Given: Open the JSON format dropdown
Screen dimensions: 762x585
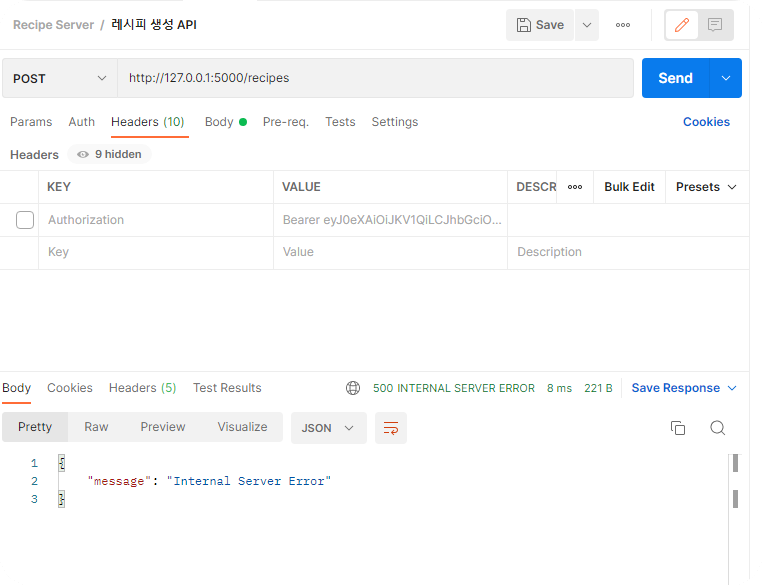Looking at the screenshot, I should [x=329, y=428].
